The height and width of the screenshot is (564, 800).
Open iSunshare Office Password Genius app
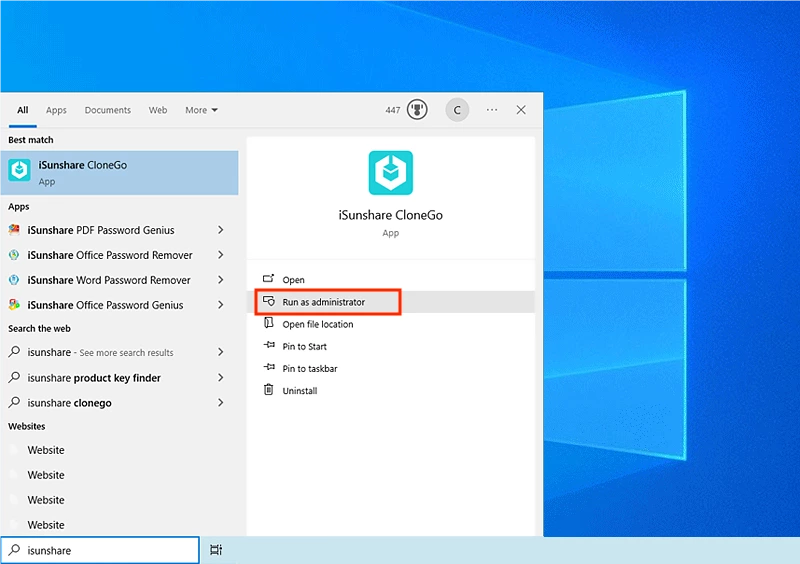[105, 305]
